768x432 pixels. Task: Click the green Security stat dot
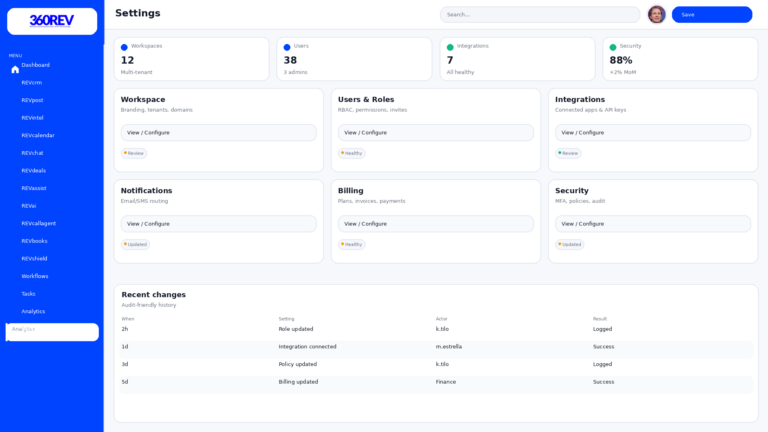pos(613,47)
